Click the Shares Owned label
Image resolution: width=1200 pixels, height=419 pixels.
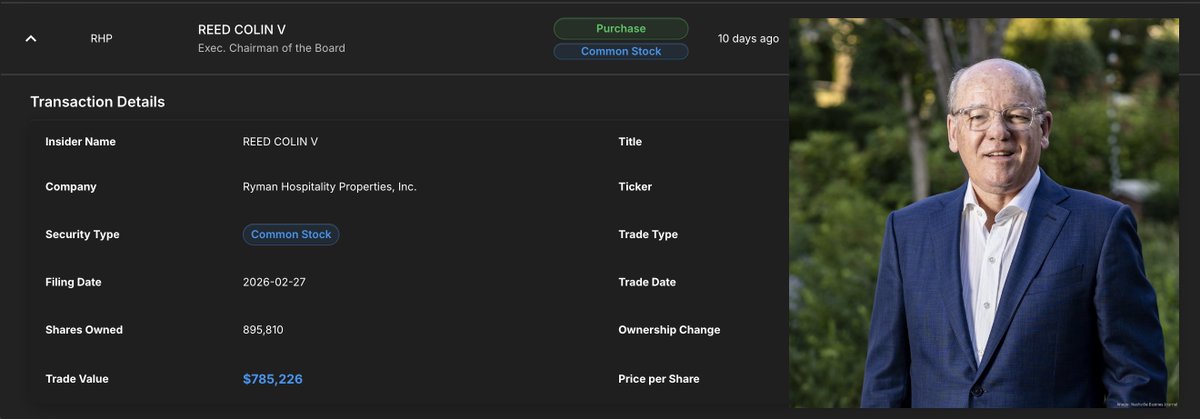(84, 330)
